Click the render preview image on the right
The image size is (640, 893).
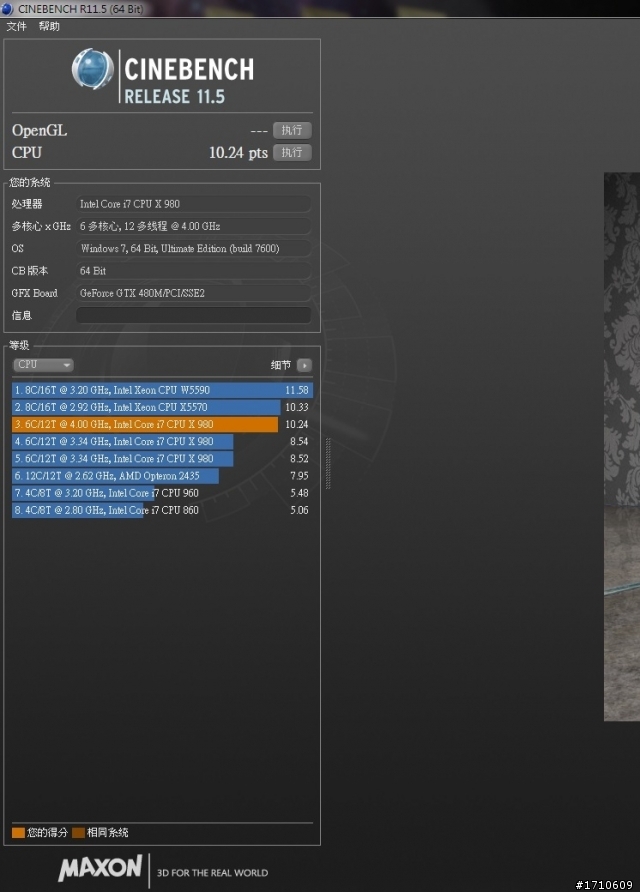[x=622, y=446]
